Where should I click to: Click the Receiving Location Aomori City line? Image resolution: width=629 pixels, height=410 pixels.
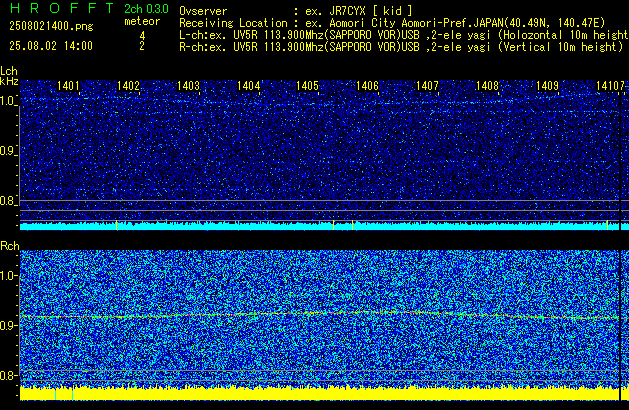(x=392, y=23)
